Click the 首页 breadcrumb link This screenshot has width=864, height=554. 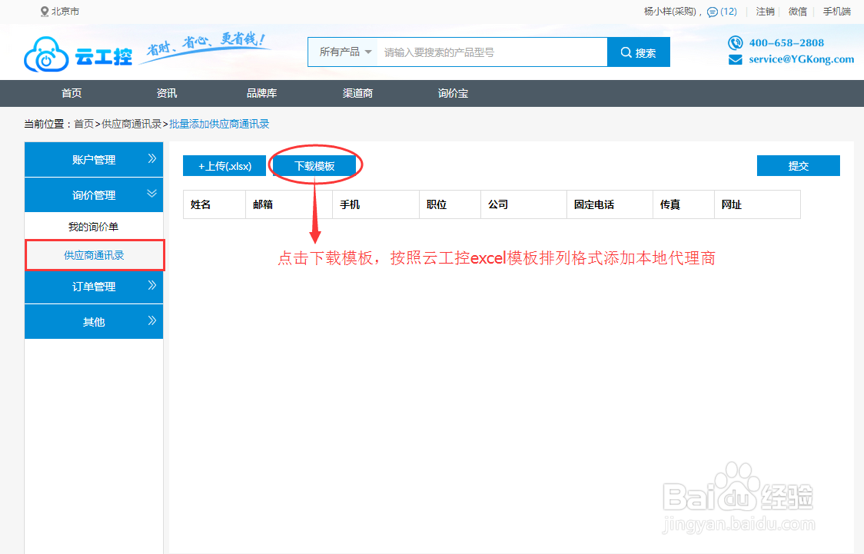point(84,124)
